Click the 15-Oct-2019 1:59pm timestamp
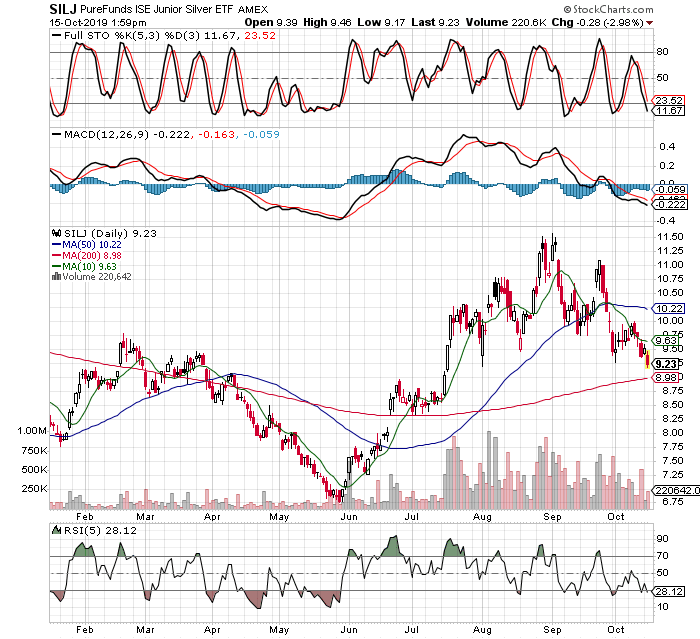 98,23
